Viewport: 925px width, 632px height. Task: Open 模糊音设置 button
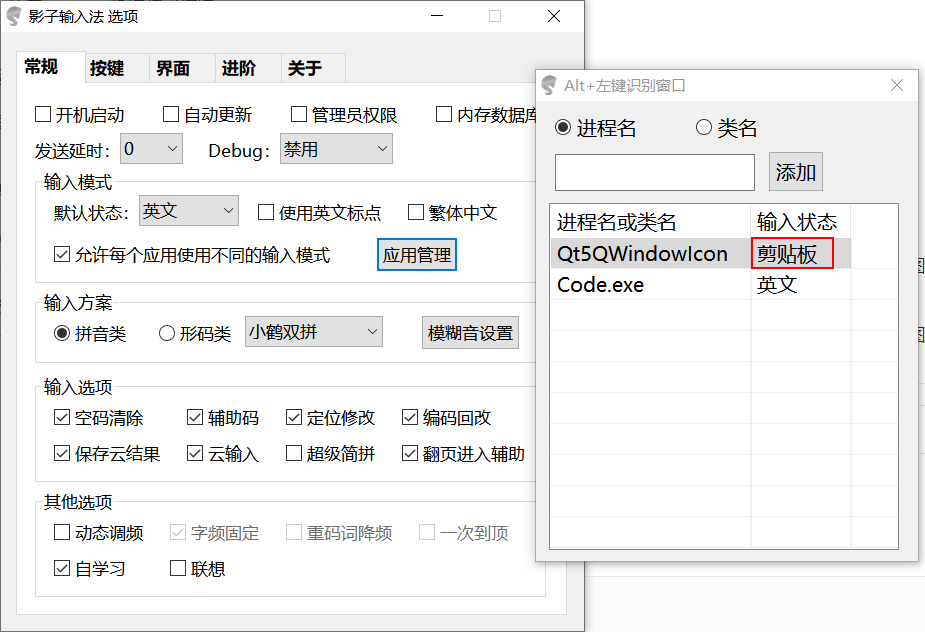470,333
